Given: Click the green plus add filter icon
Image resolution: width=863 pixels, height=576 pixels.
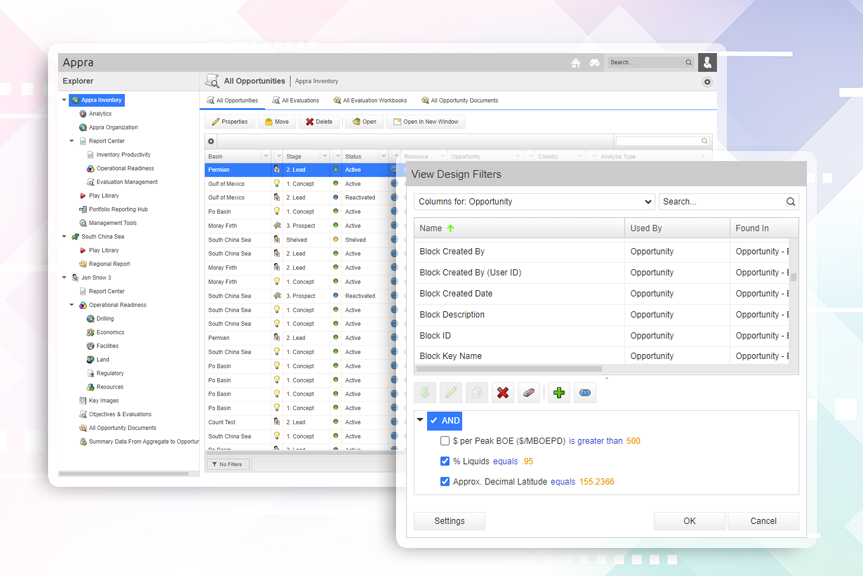Looking at the screenshot, I should (x=559, y=393).
